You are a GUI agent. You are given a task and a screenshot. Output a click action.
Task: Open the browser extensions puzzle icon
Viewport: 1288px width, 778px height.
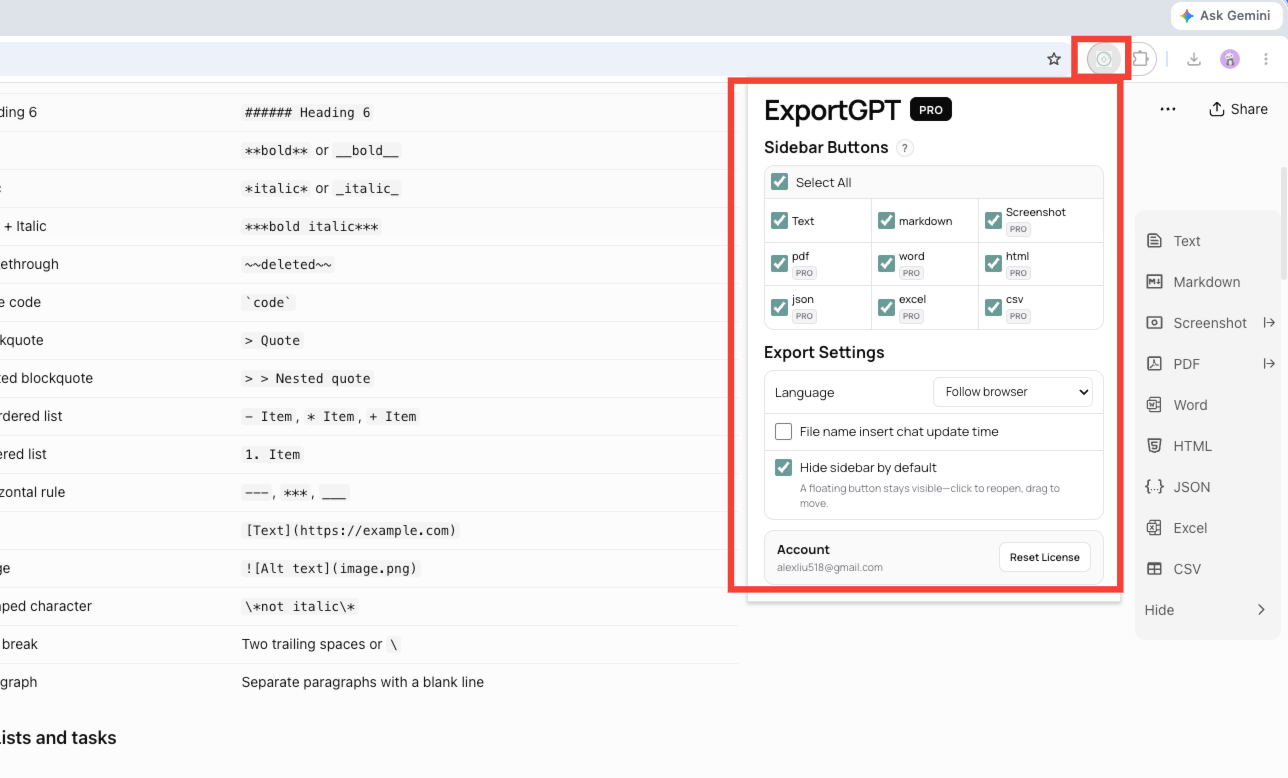[1140, 59]
